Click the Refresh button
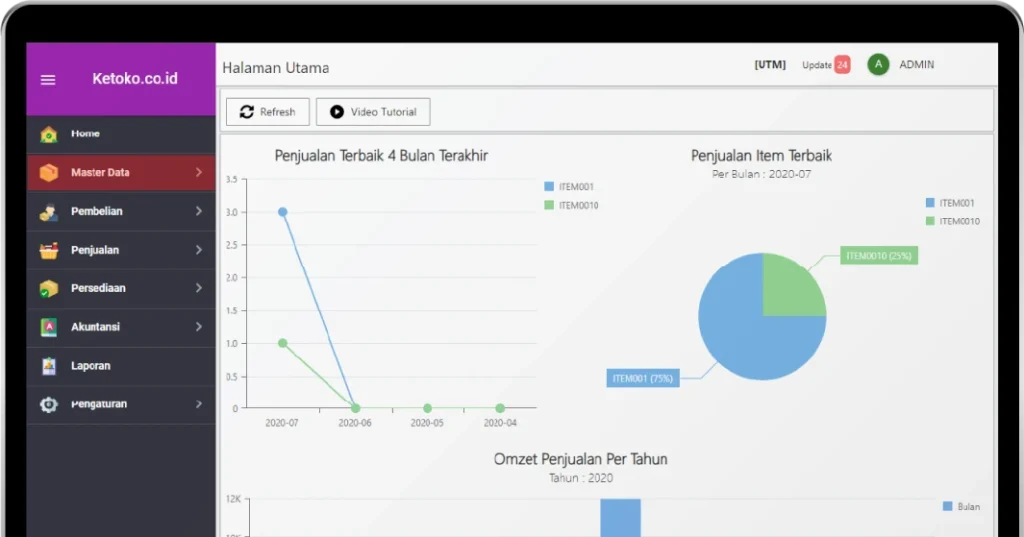1024x537 pixels. tap(268, 112)
